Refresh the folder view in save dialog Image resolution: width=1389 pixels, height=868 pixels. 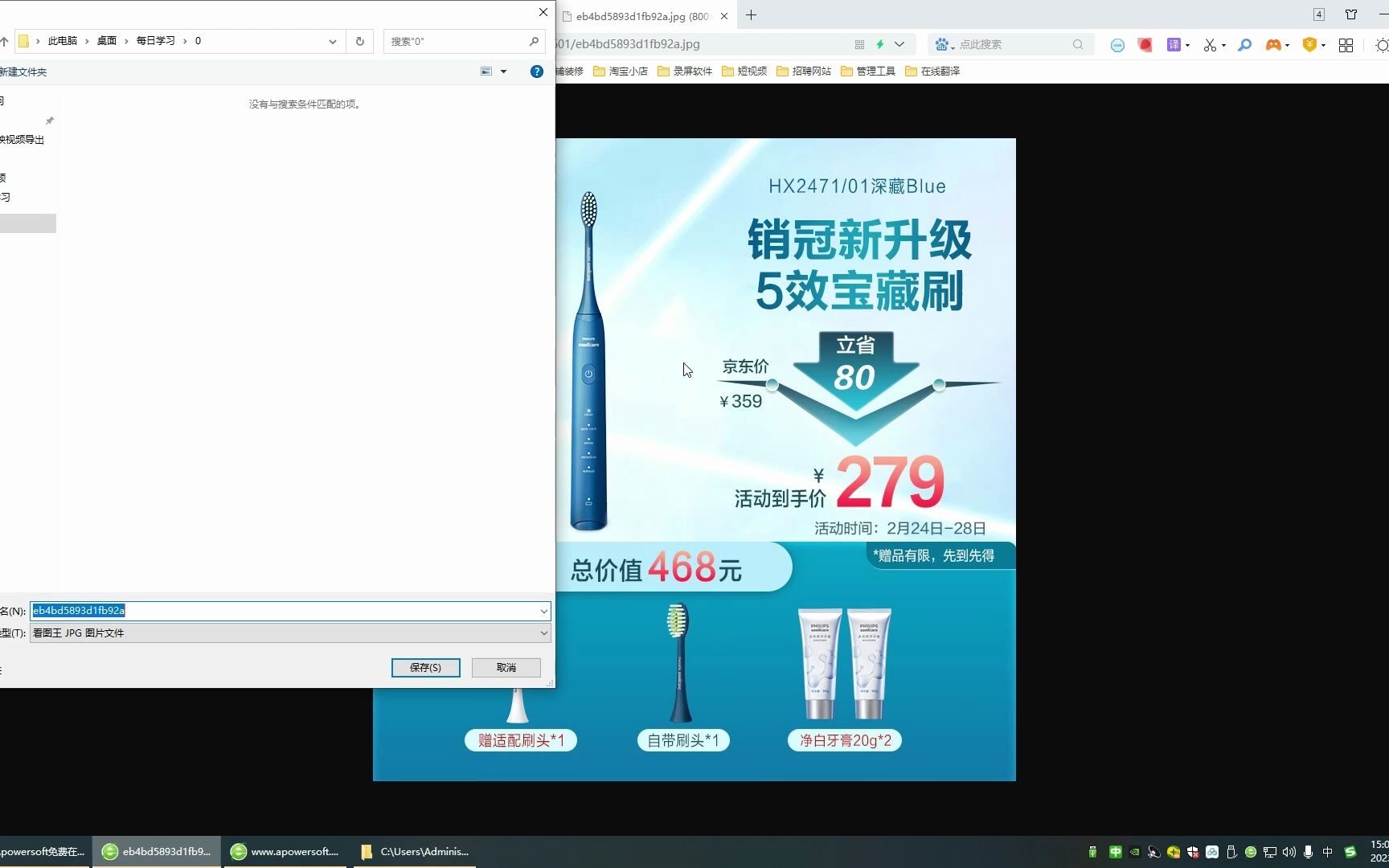point(359,41)
